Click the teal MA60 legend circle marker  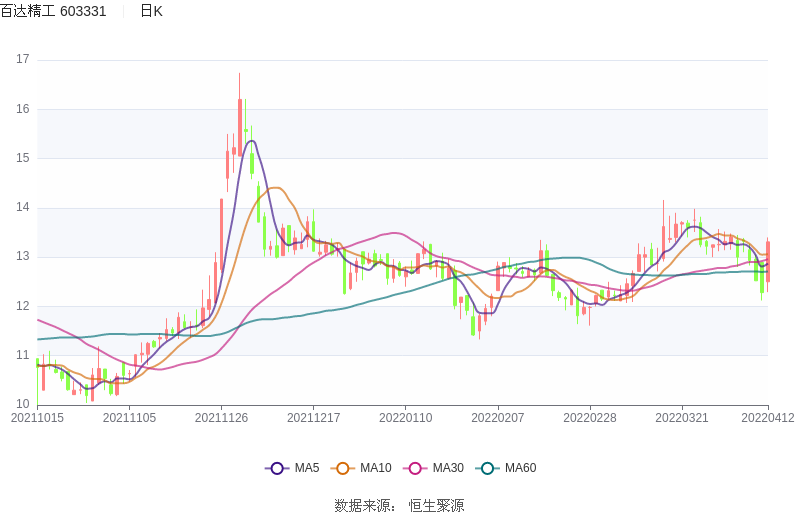coord(488,468)
